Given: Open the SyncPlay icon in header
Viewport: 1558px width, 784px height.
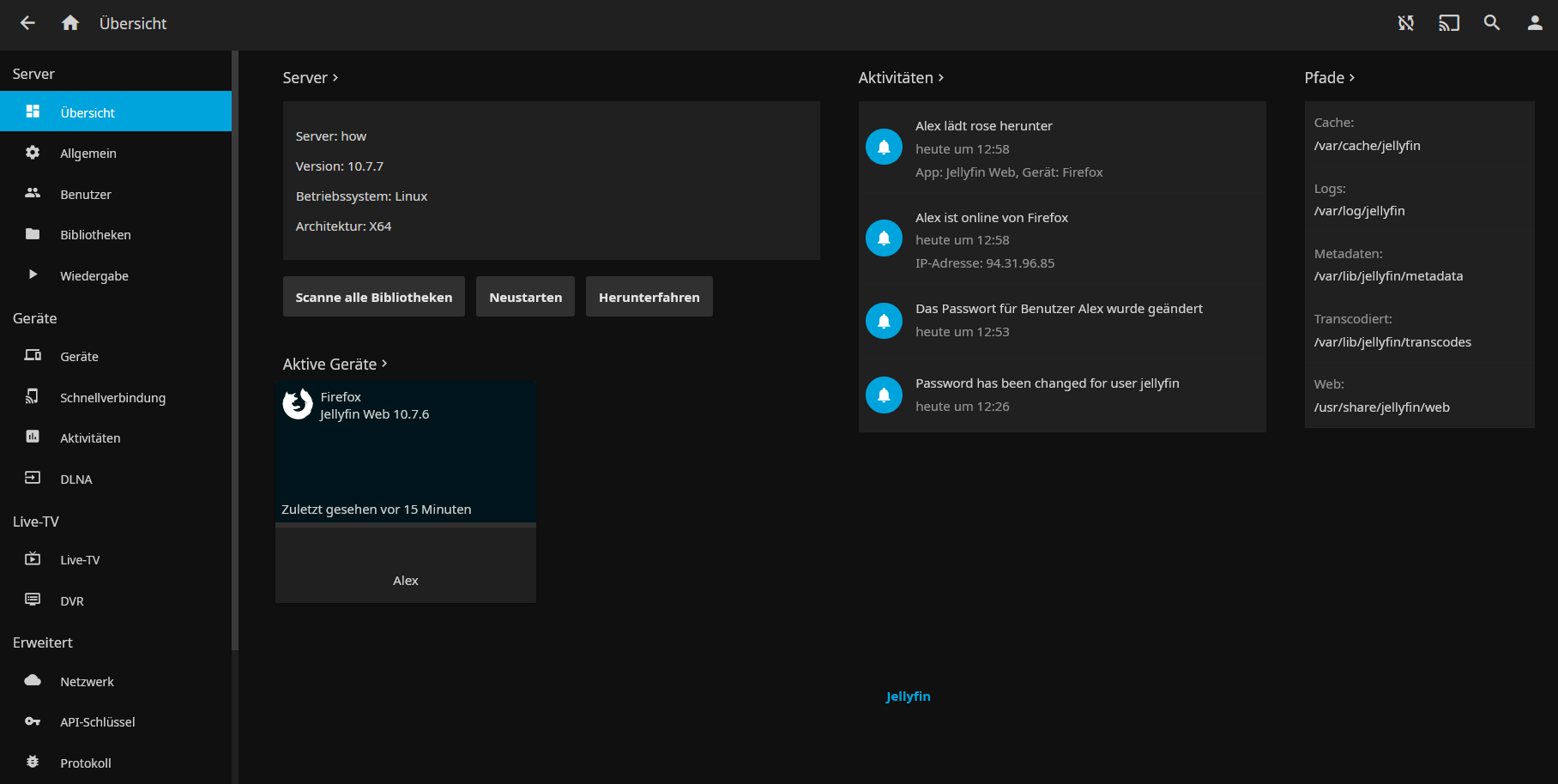Looking at the screenshot, I should 1405,23.
